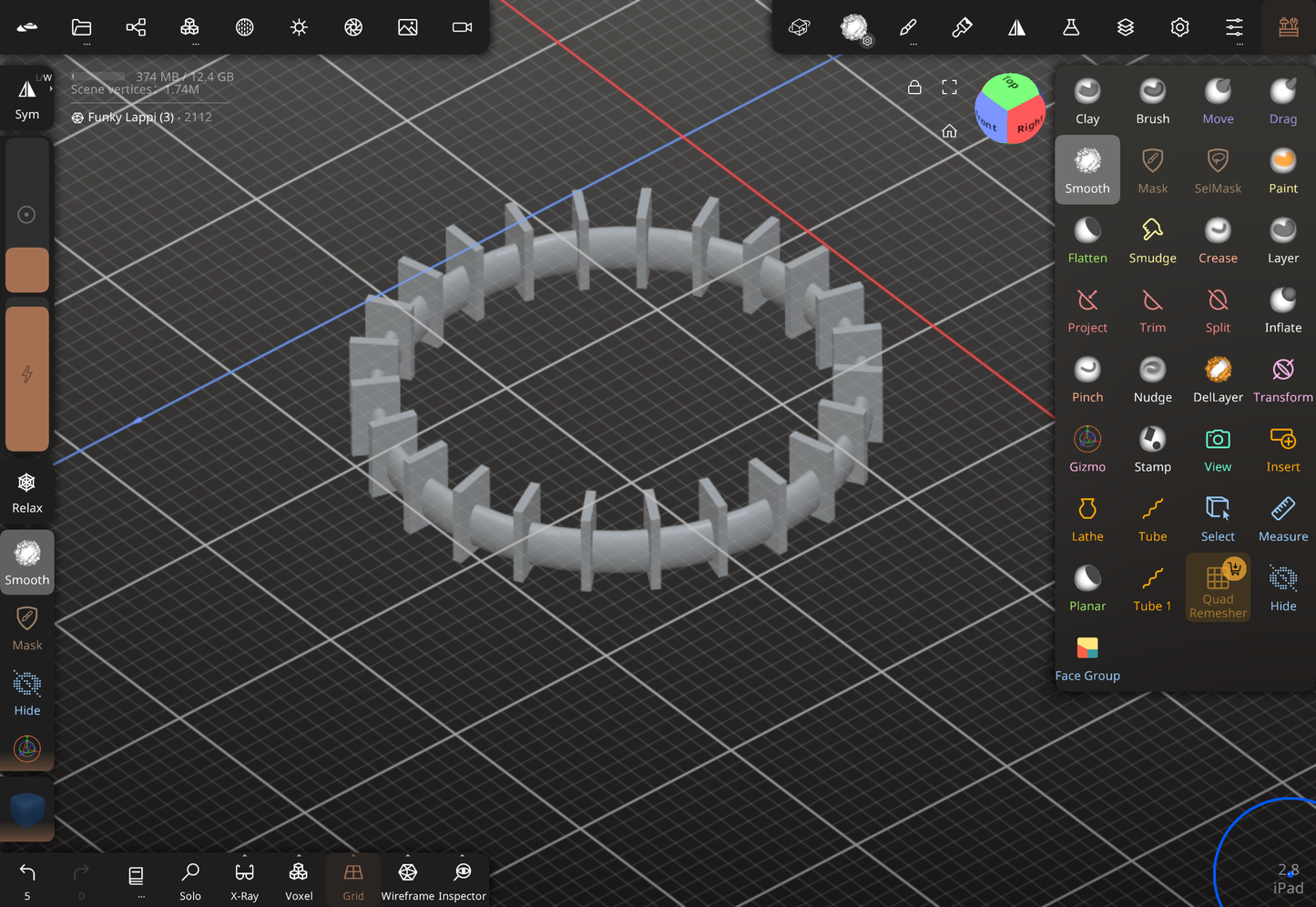Screen dimensions: 1316x907
Task: Click the Face Group button
Action: 1086,656
